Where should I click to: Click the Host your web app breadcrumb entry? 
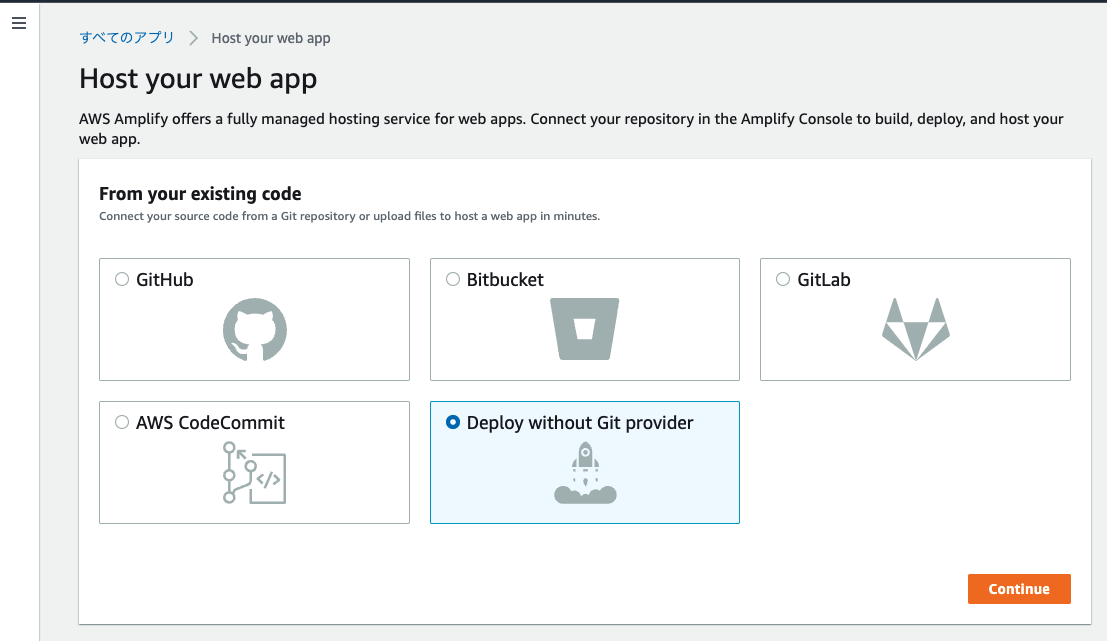(271, 38)
